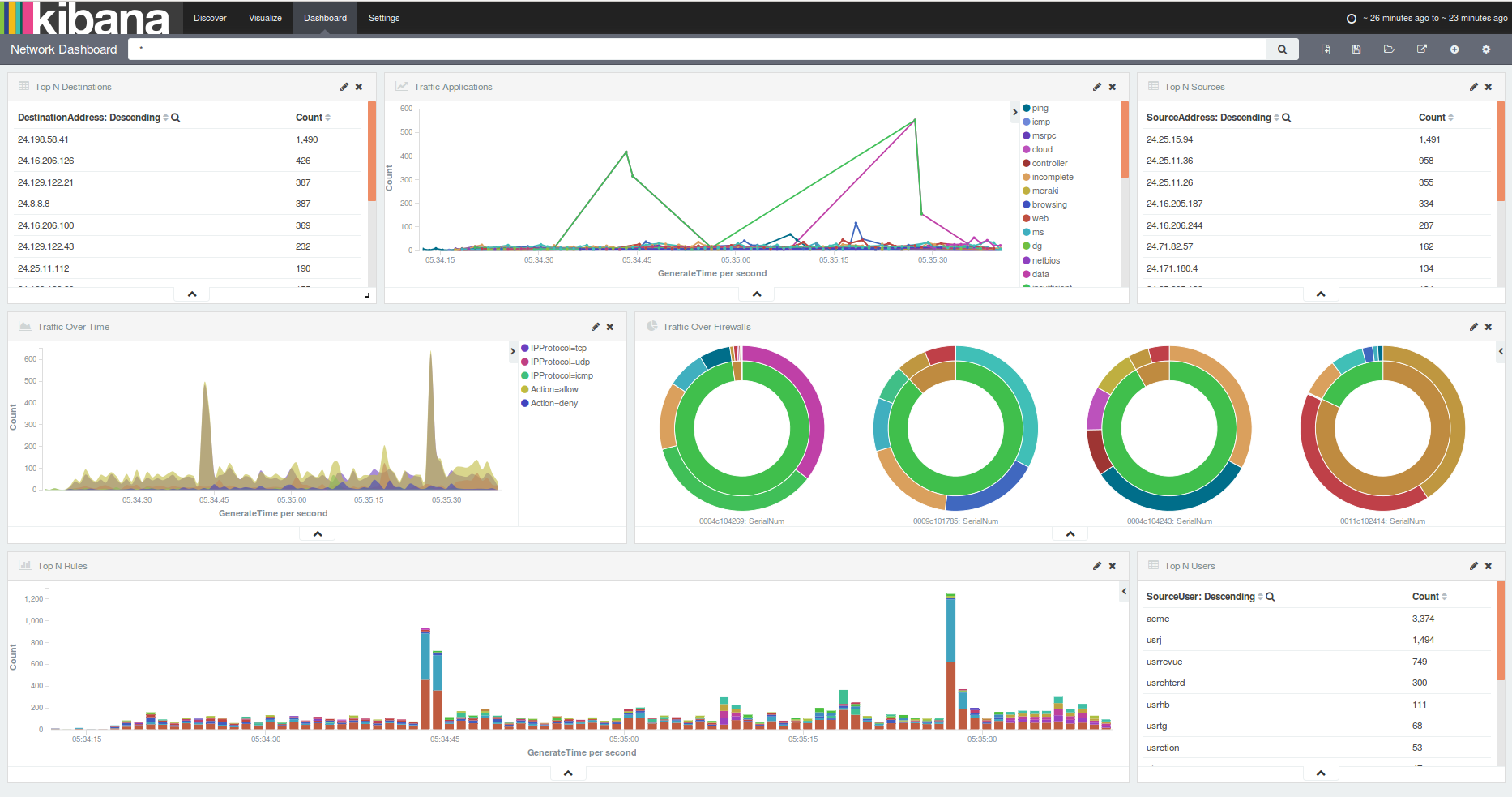Collapse the Top N Destinations panel
This screenshot has width=1512, height=797.
[x=191, y=294]
